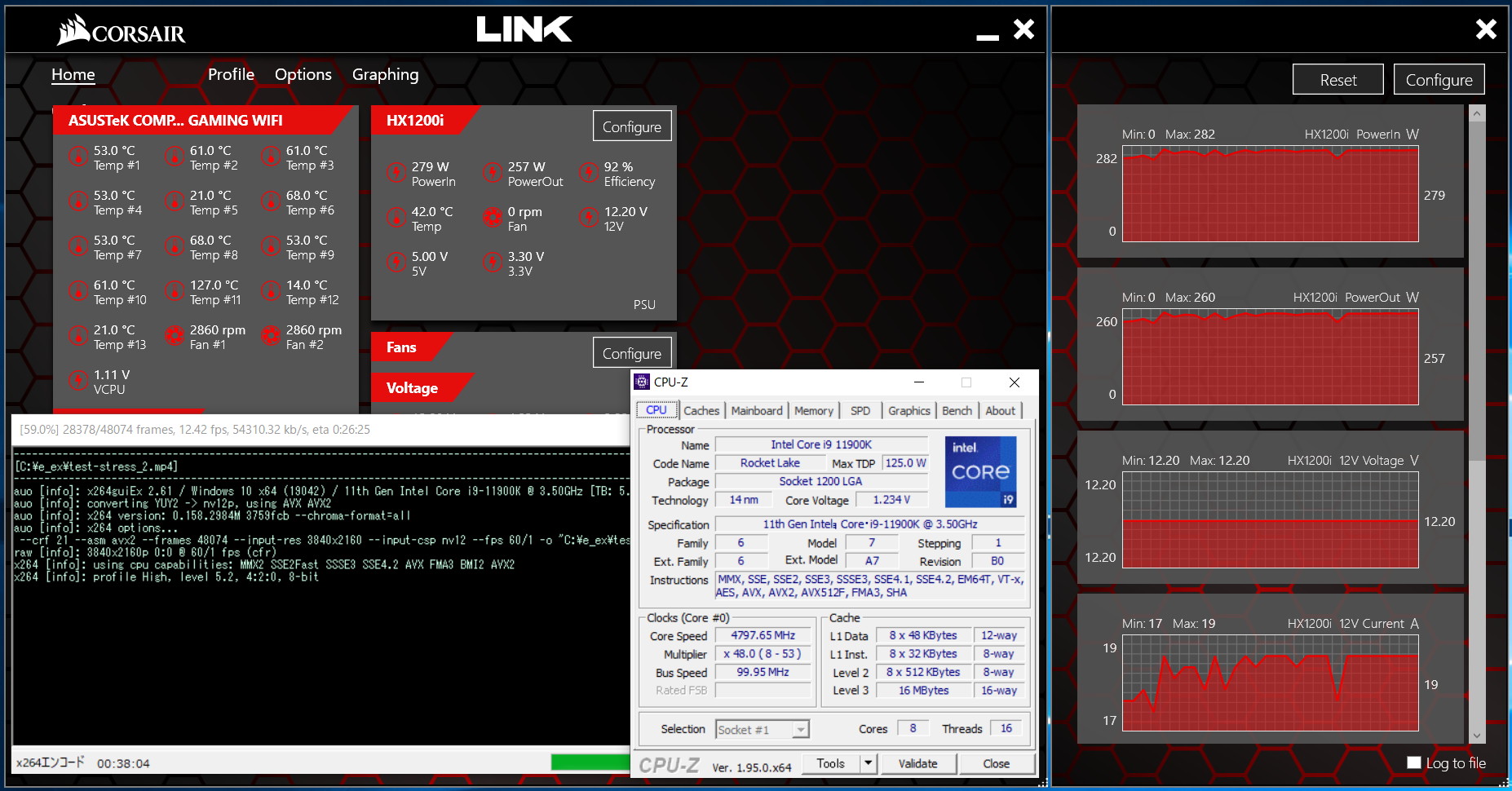Viewport: 1512px width, 791px height.
Task: Click the 5V voltage icon
Action: pyautogui.click(x=396, y=262)
